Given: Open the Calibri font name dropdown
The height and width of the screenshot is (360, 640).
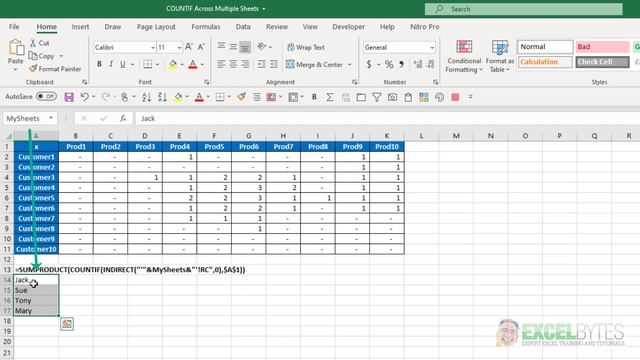Looking at the screenshot, I should [153, 48].
